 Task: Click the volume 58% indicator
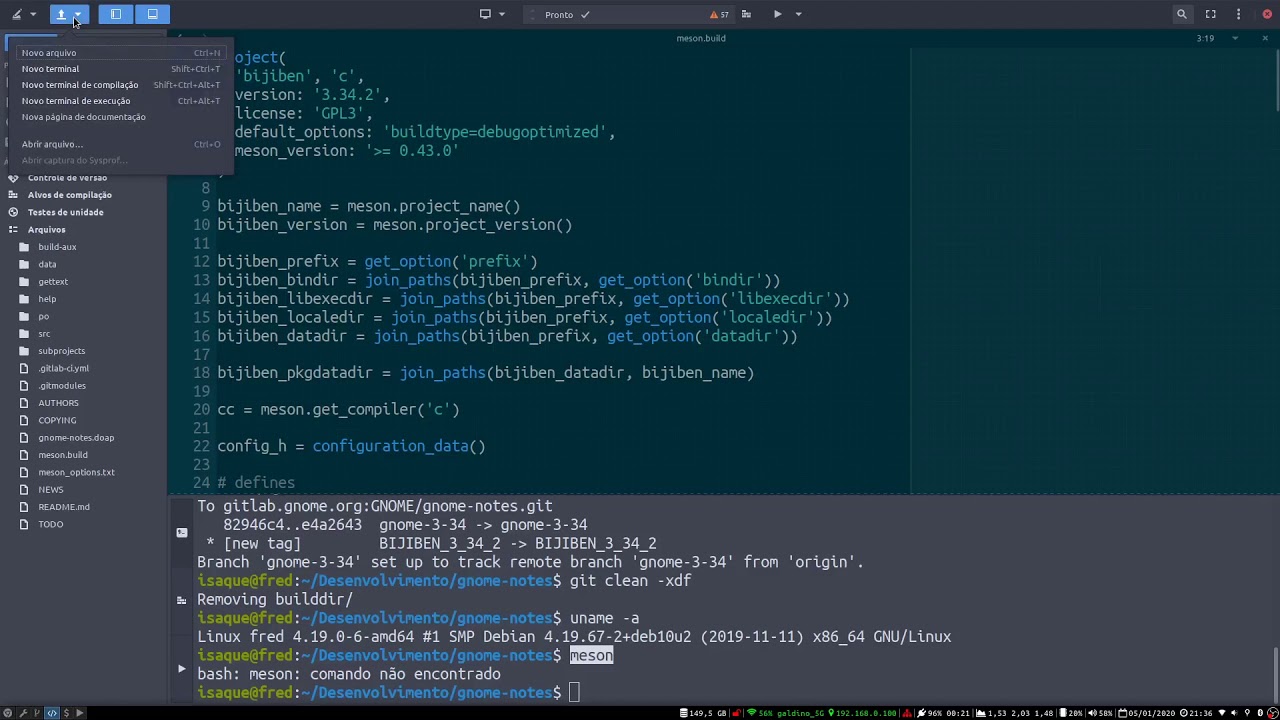point(1101,713)
